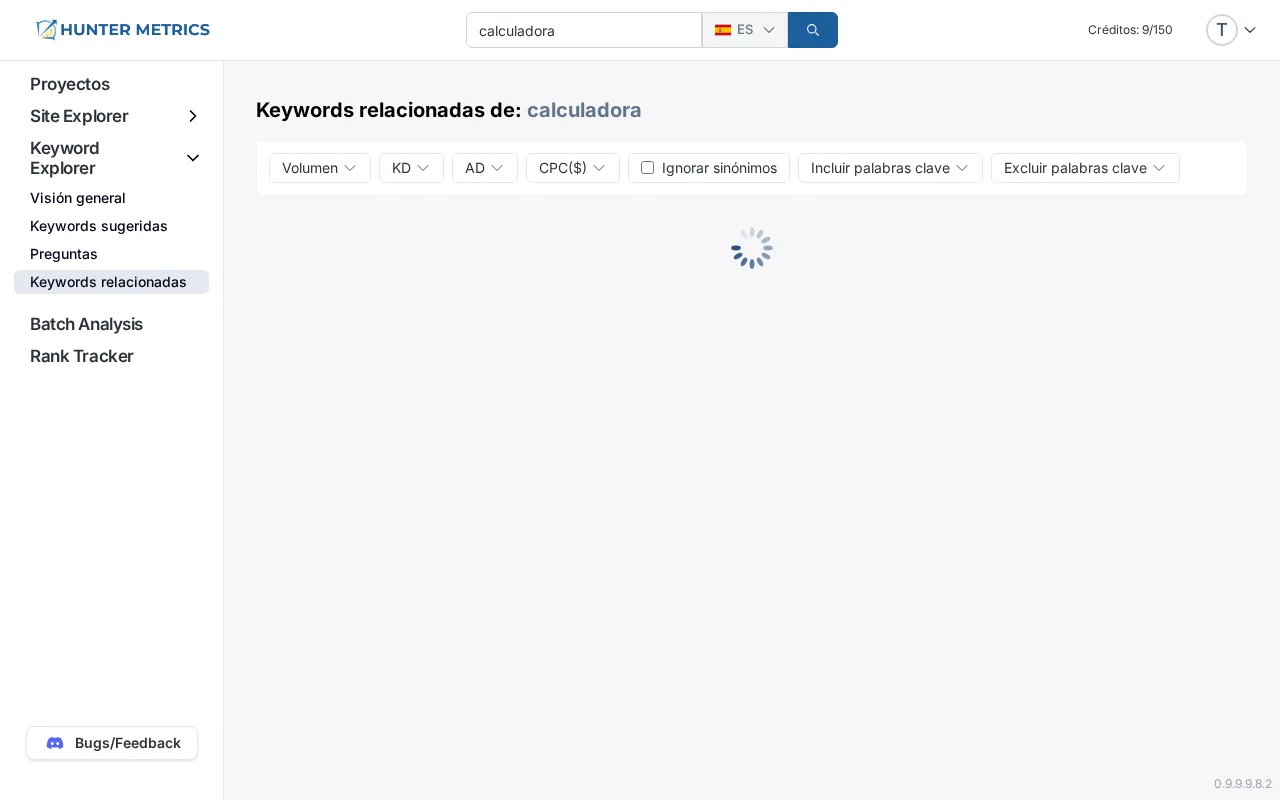This screenshot has width=1280, height=800.
Task: Click the Spanish flag icon
Action: click(723, 30)
